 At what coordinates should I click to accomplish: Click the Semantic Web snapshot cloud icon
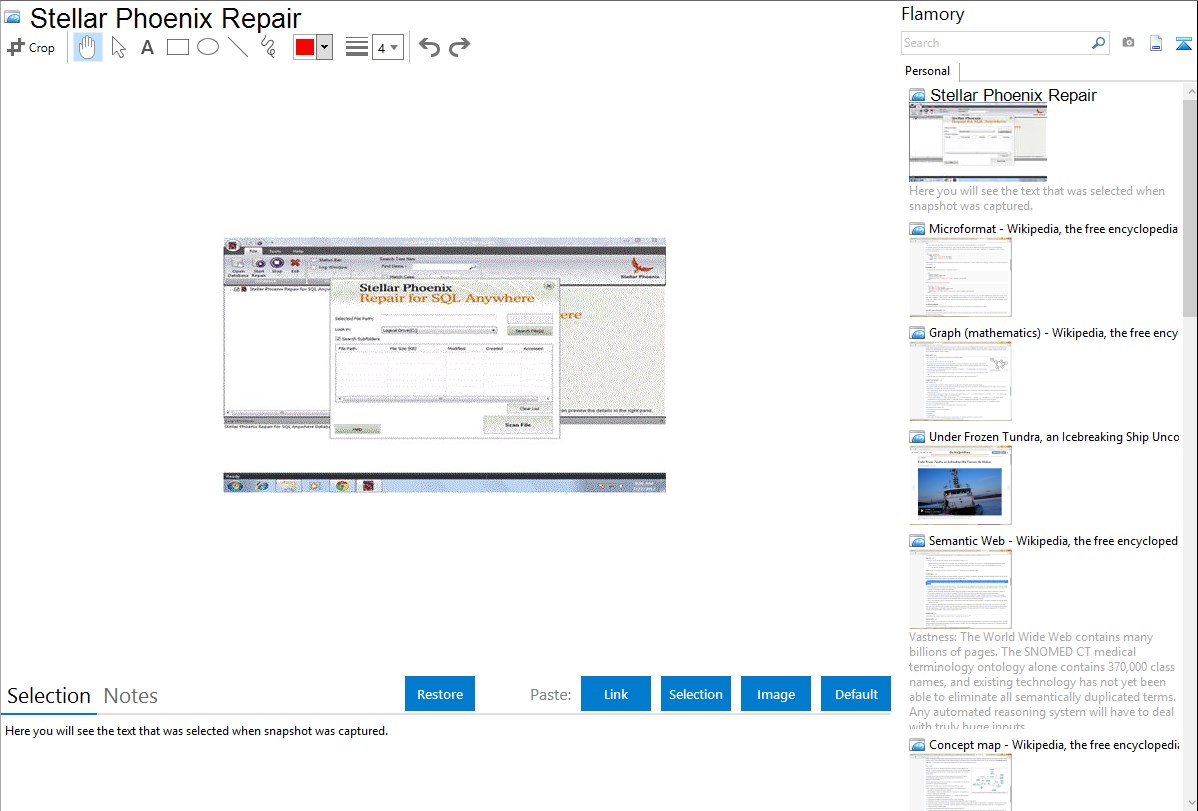coord(917,540)
